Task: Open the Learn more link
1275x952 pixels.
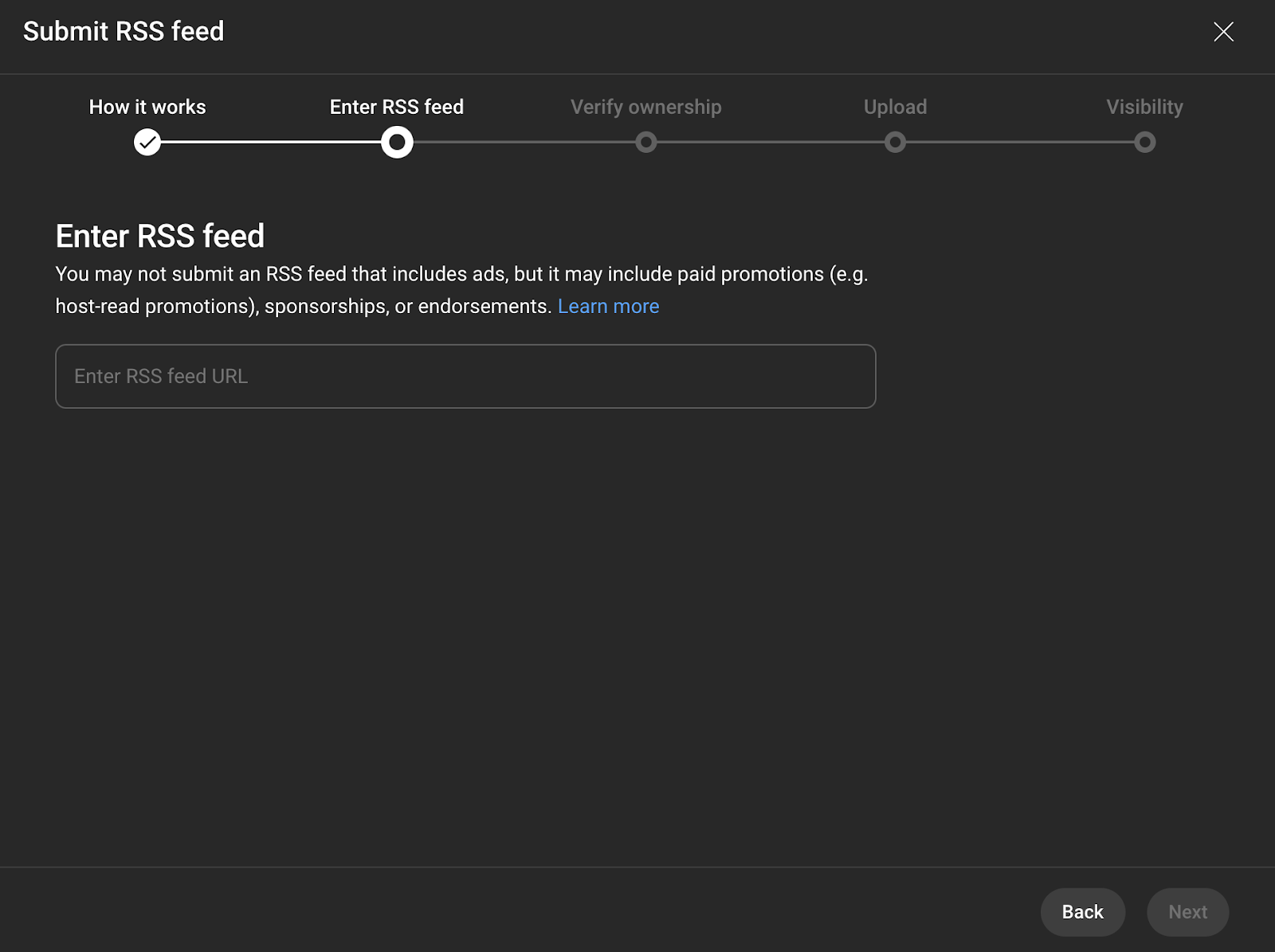Action: point(609,307)
